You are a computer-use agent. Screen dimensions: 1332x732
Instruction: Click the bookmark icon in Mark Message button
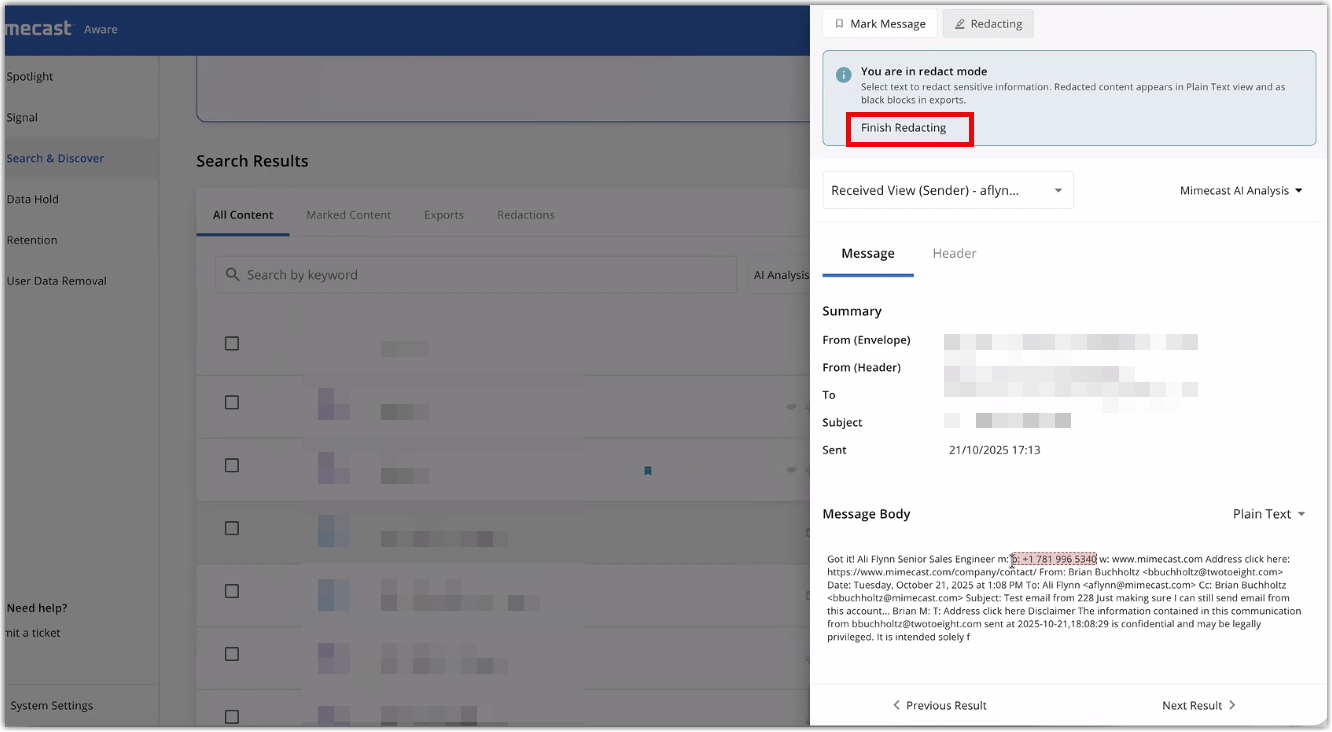pos(839,24)
